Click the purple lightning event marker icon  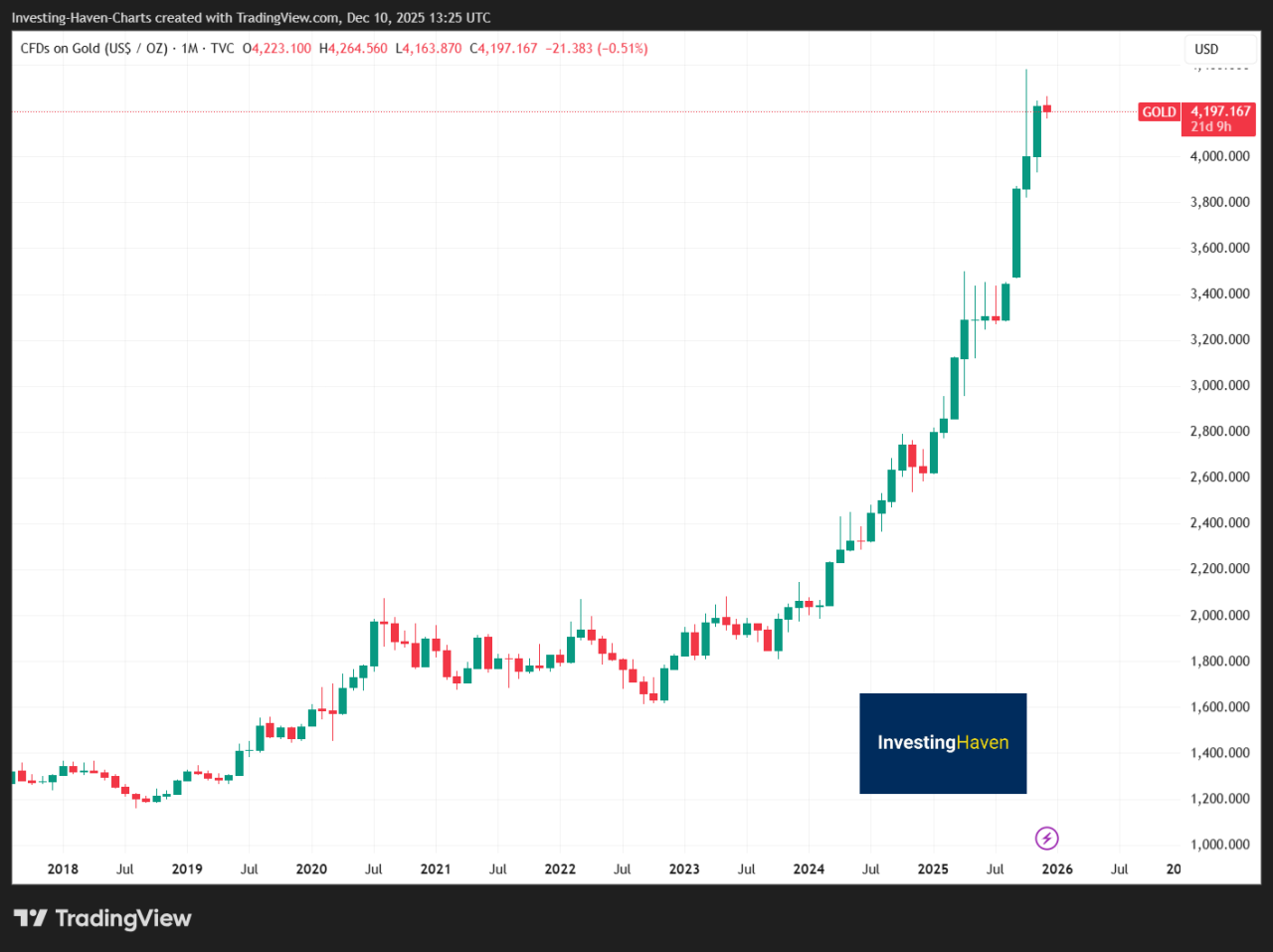click(1046, 839)
